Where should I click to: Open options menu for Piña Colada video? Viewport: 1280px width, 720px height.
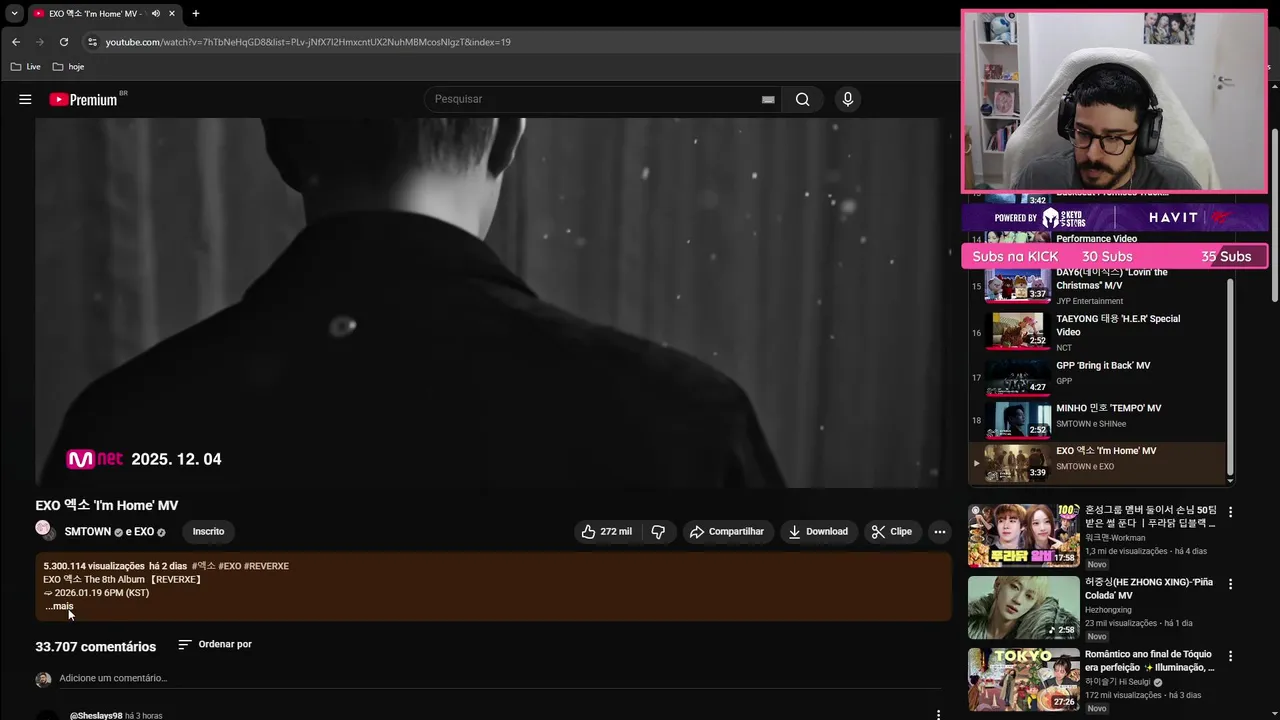pos(1231,584)
